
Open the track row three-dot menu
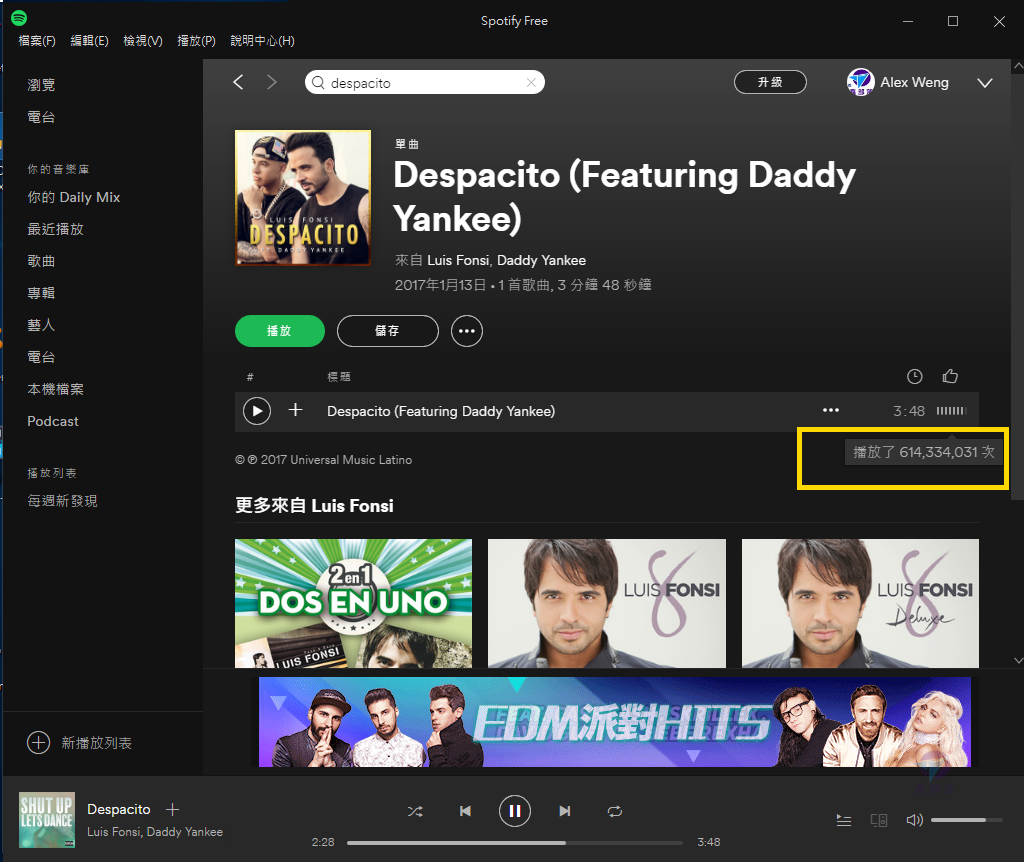point(831,410)
